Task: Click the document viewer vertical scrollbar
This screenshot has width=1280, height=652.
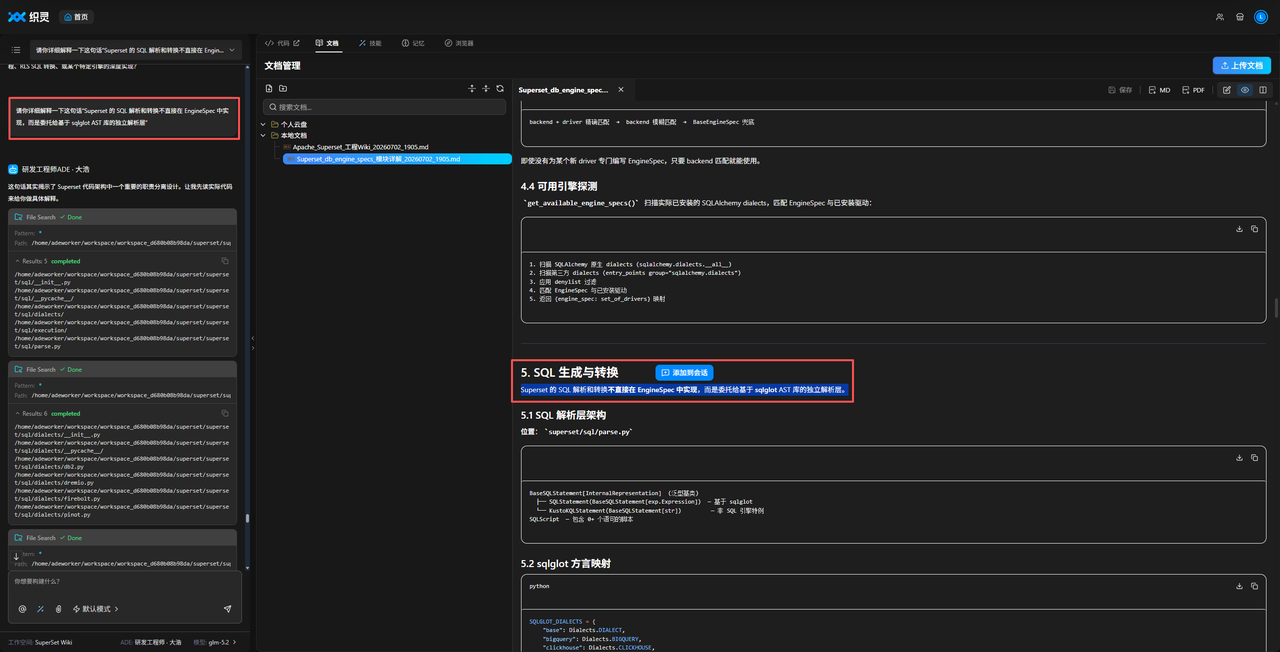Action: tap(1275, 308)
